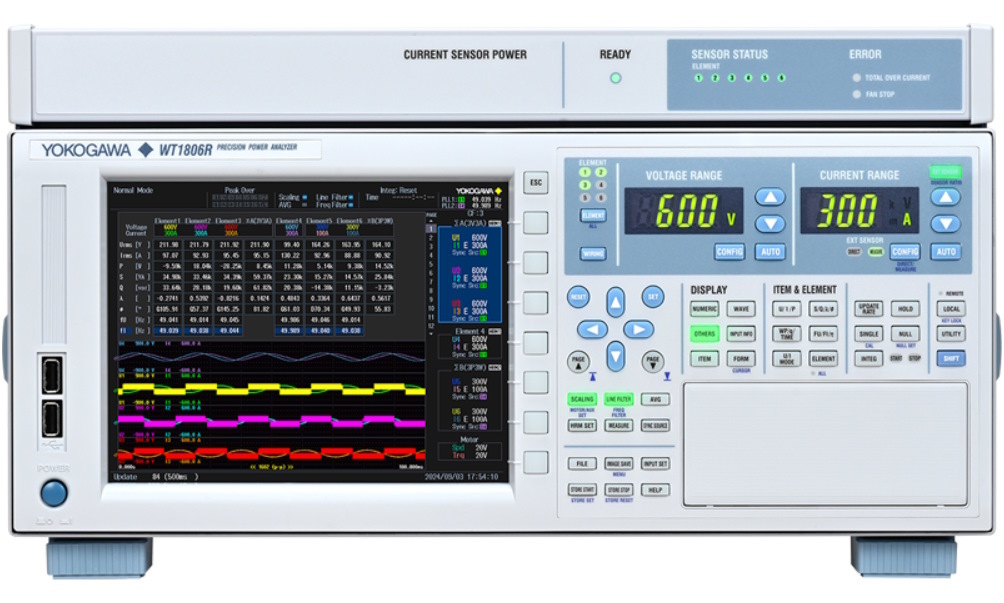Go to the next page with PAGE down
Viewport: 1004px width, 603px height.
coord(652,362)
